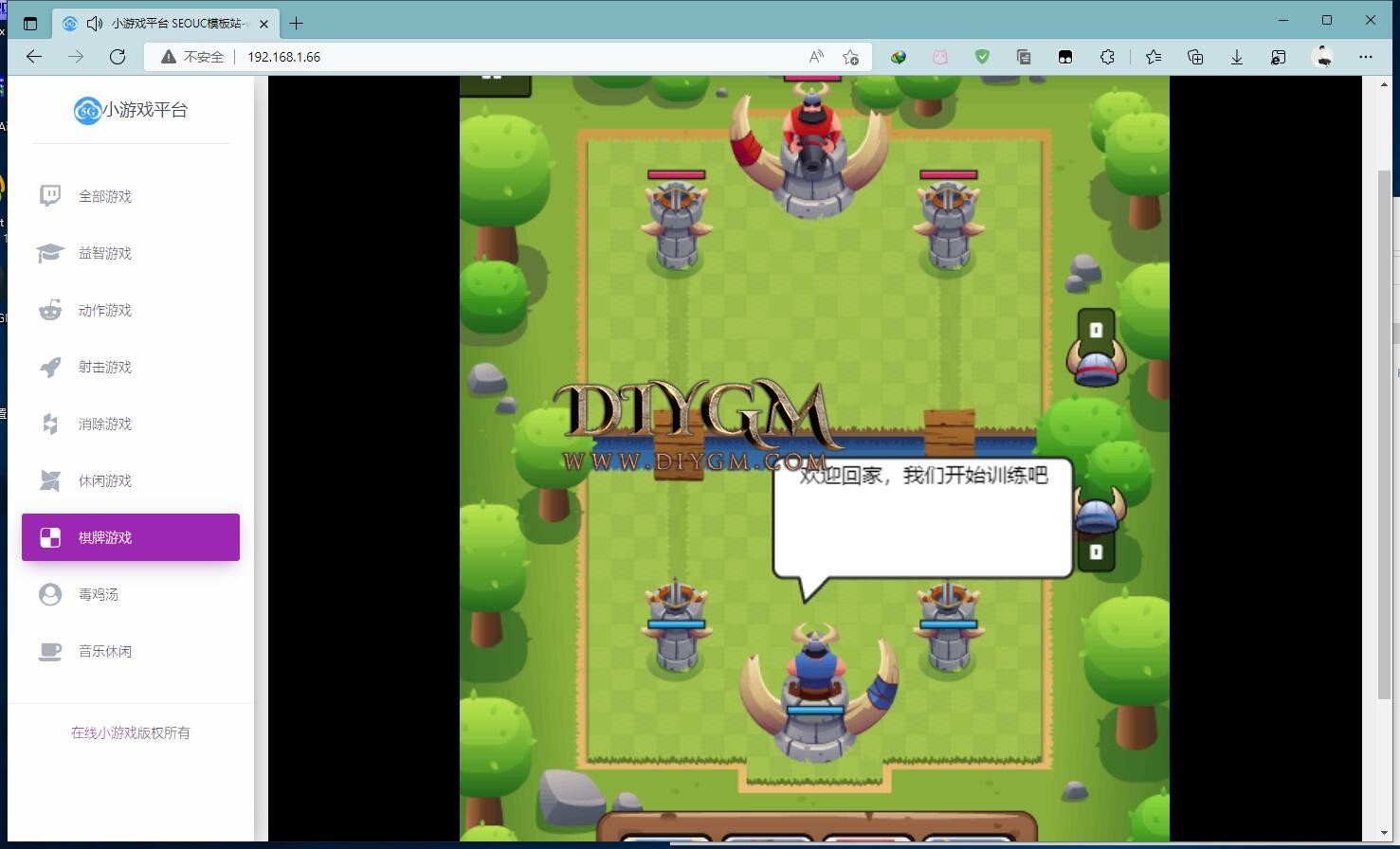This screenshot has height=849, width=1400.
Task: Open the downloads panel
Action: [x=1237, y=57]
